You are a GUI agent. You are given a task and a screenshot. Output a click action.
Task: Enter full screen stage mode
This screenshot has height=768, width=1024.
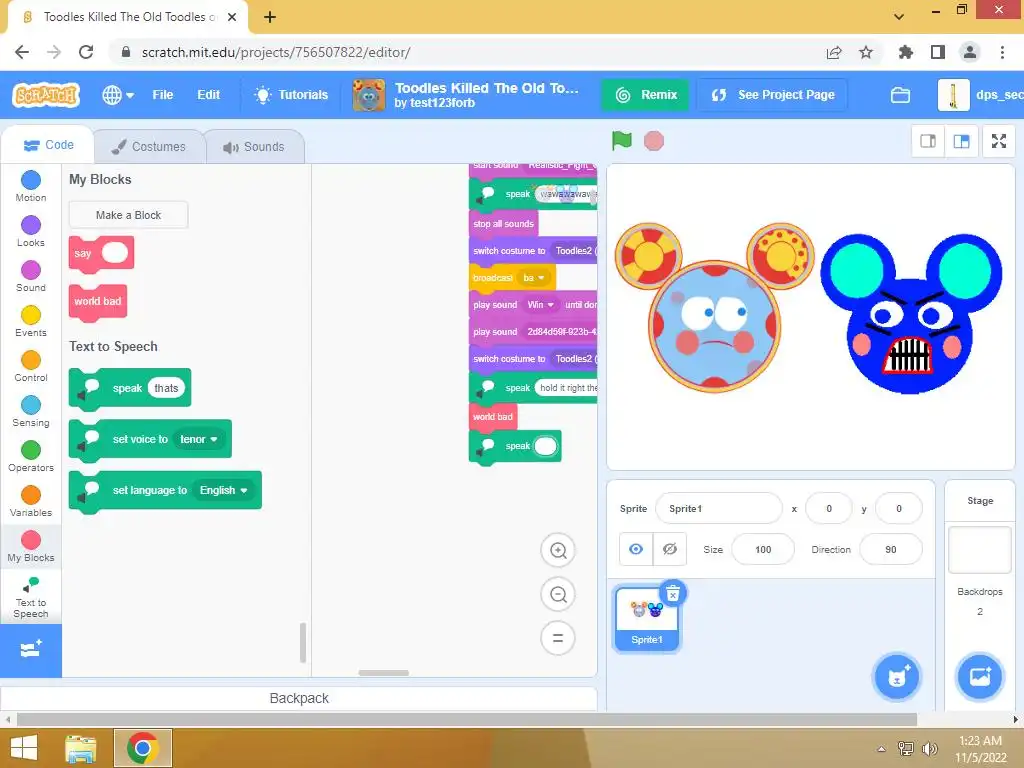pos(999,141)
